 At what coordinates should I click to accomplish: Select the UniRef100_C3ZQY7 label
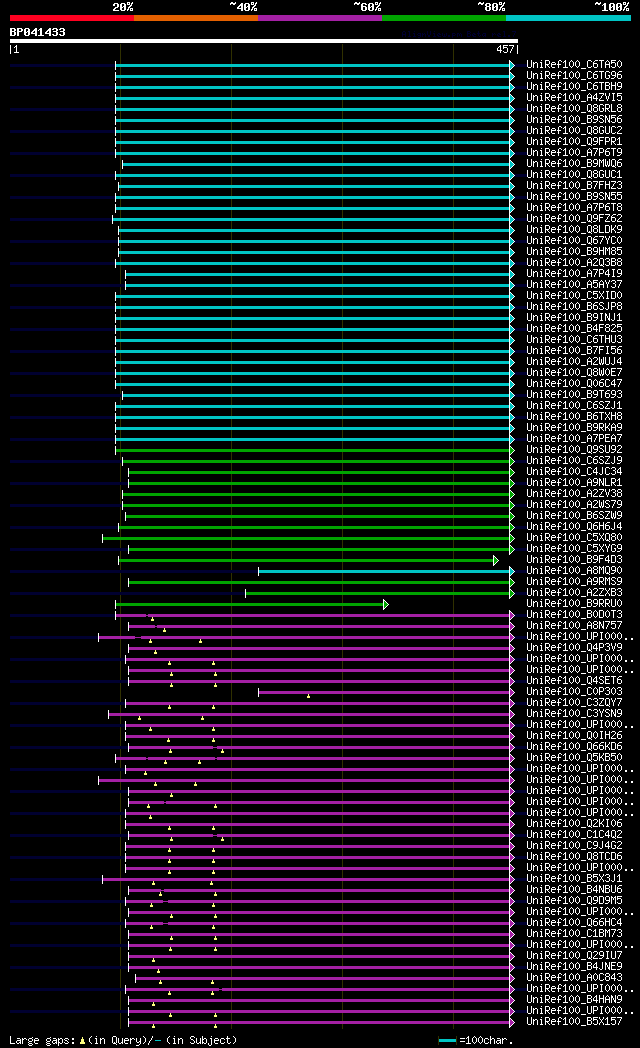point(574,702)
